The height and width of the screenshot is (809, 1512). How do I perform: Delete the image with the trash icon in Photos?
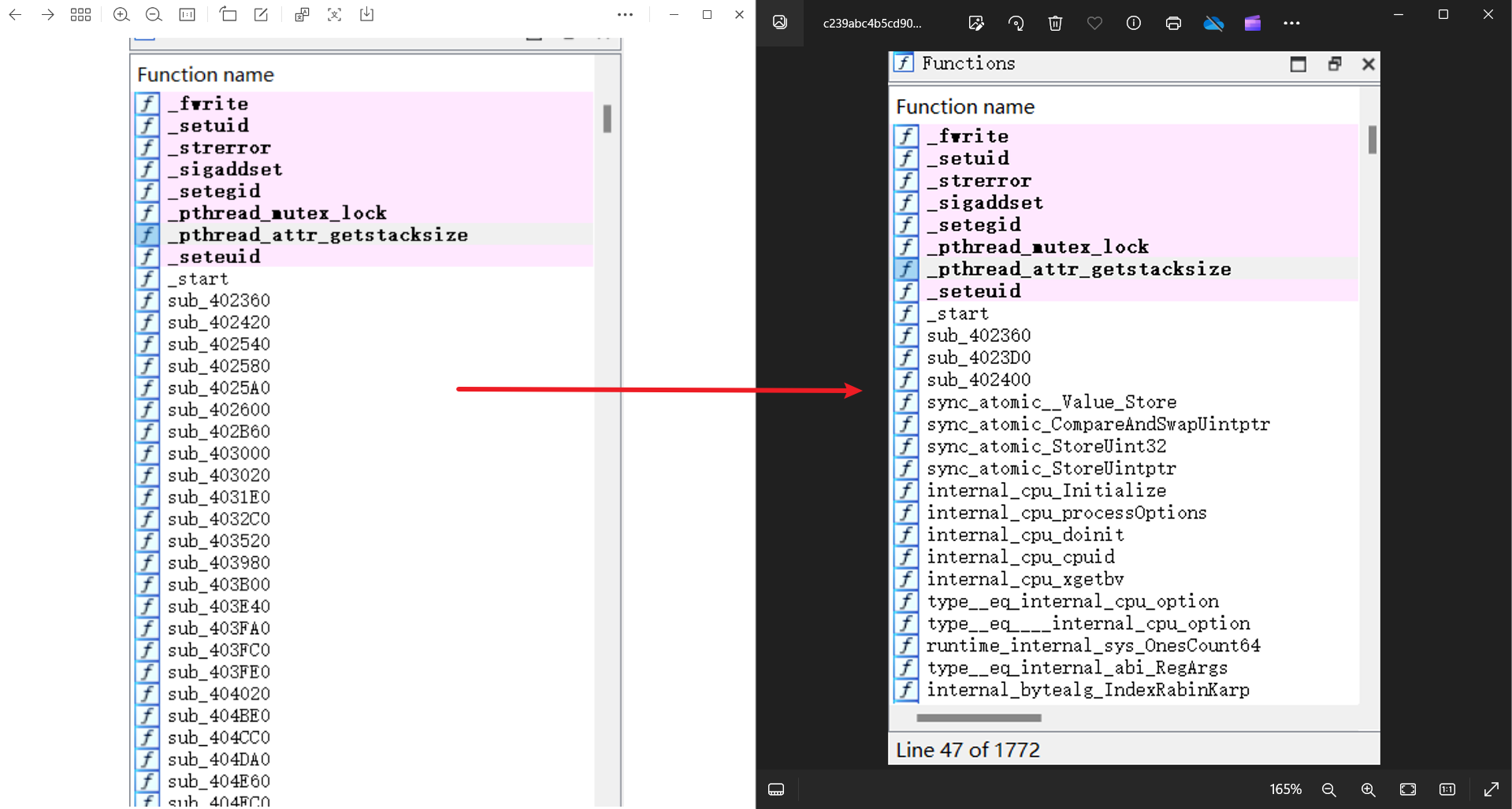1055,23
